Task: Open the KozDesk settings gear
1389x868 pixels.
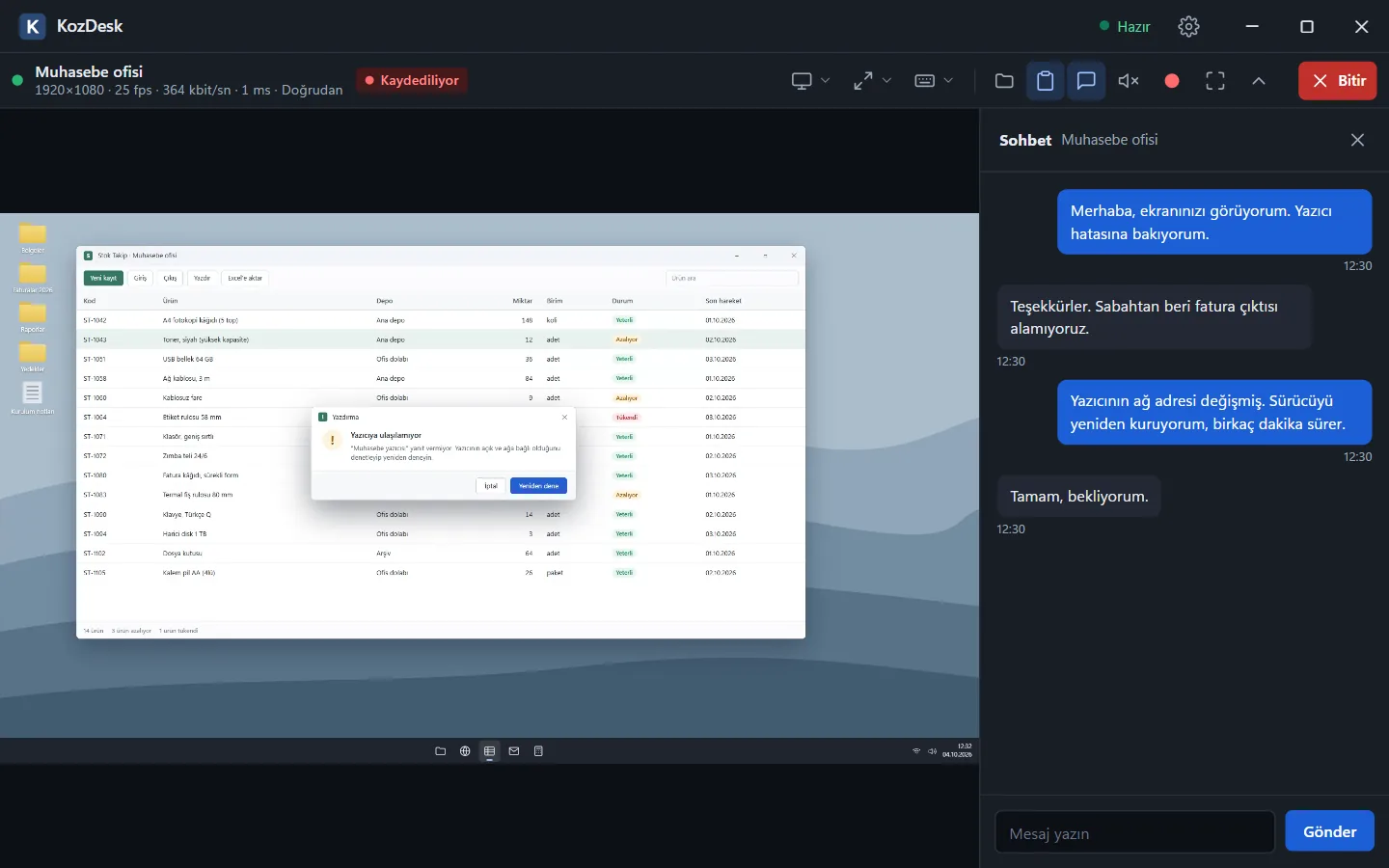Action: 1188,27
